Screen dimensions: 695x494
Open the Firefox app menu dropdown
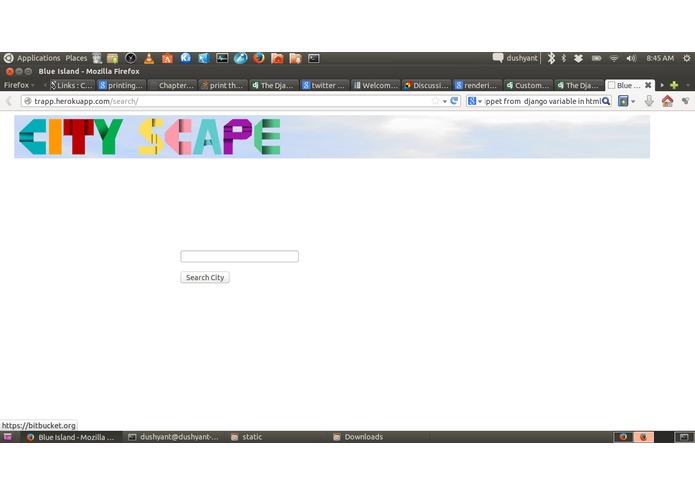(19, 85)
